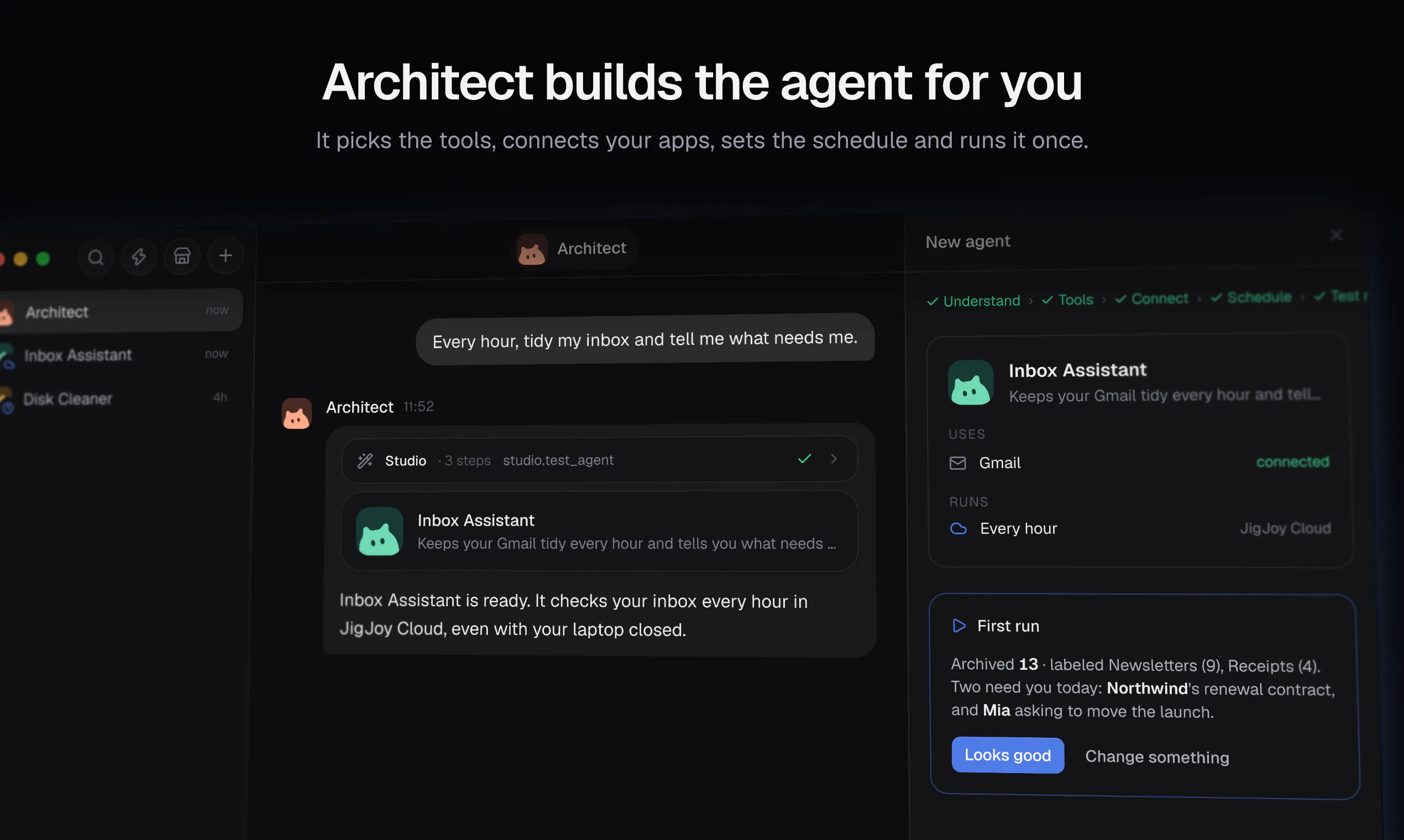1404x840 pixels.
Task: Go to the Schedule step
Action: point(1251,298)
